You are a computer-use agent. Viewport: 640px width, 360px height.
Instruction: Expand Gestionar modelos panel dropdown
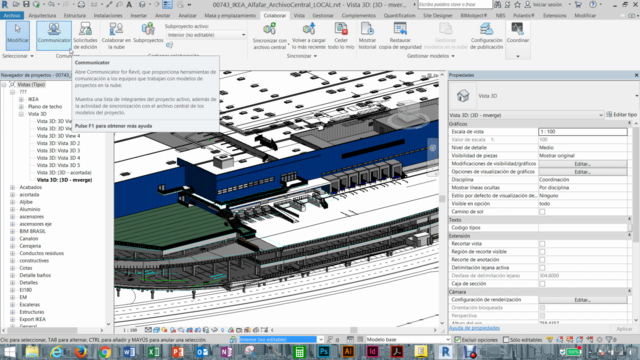pyautogui.click(x=431, y=56)
